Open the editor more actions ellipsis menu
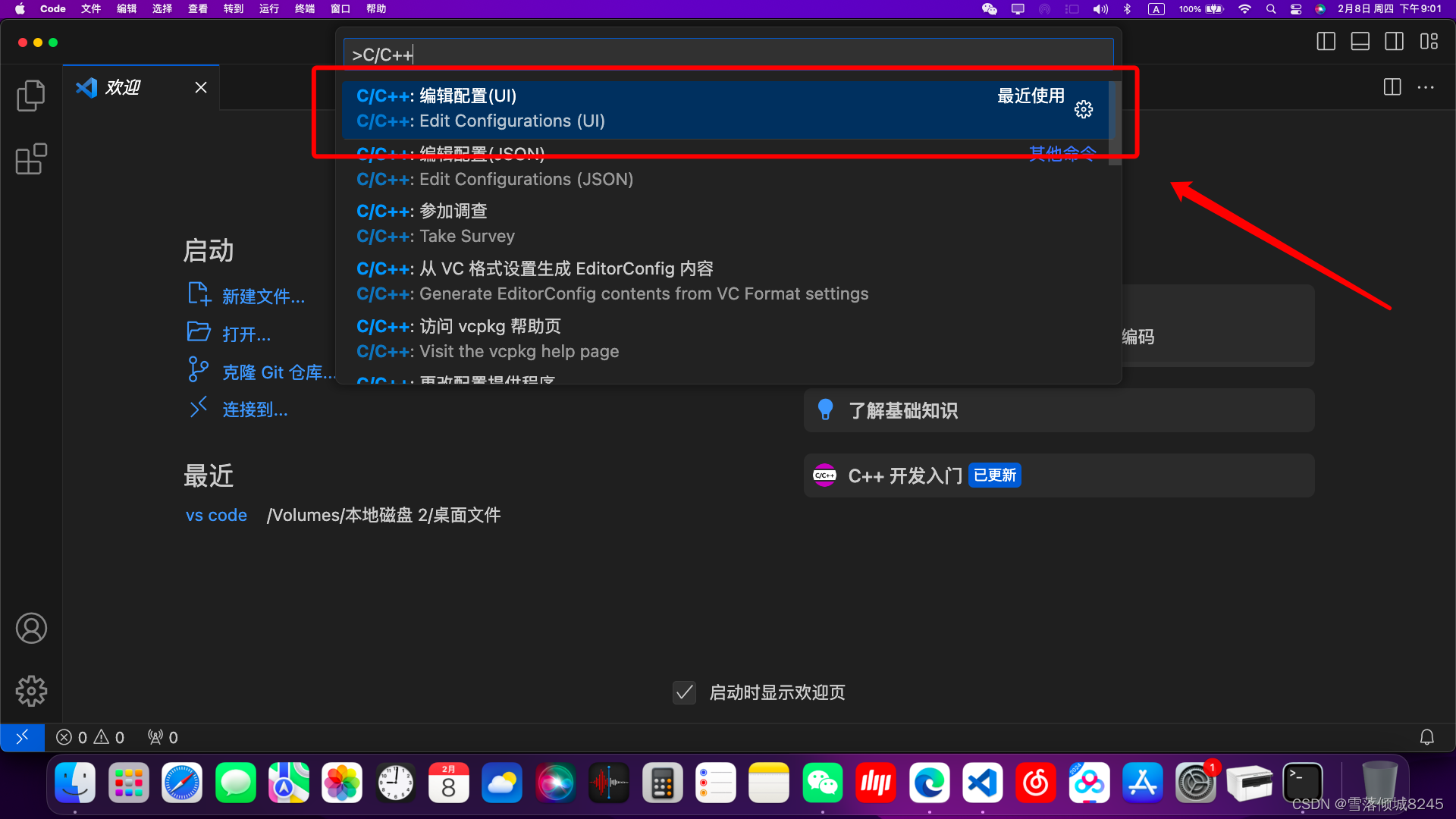 click(1426, 87)
